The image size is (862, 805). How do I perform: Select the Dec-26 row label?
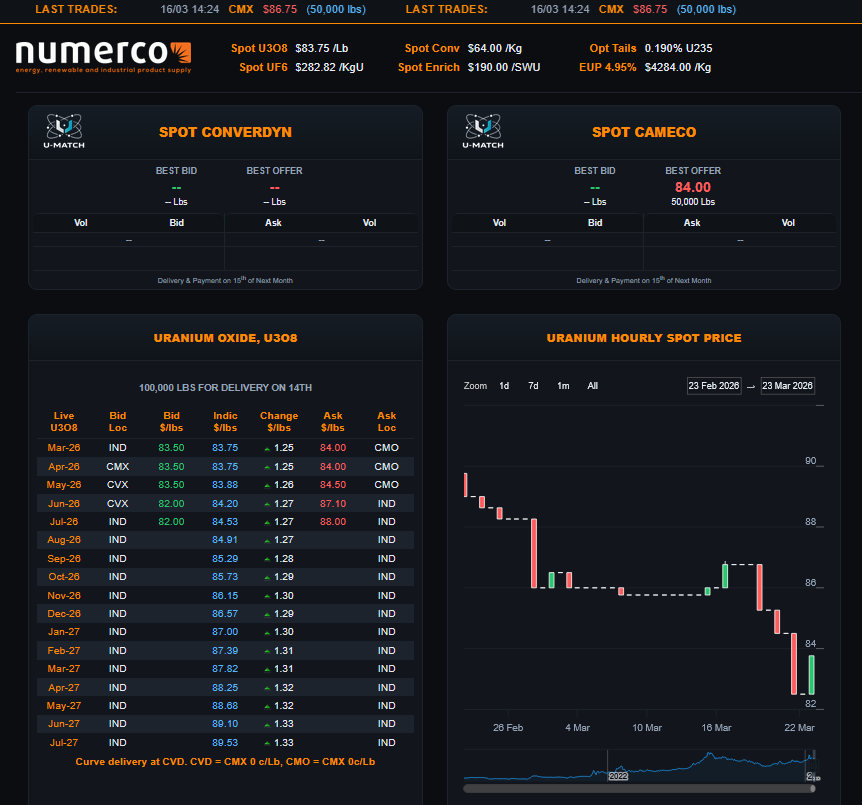tap(64, 613)
